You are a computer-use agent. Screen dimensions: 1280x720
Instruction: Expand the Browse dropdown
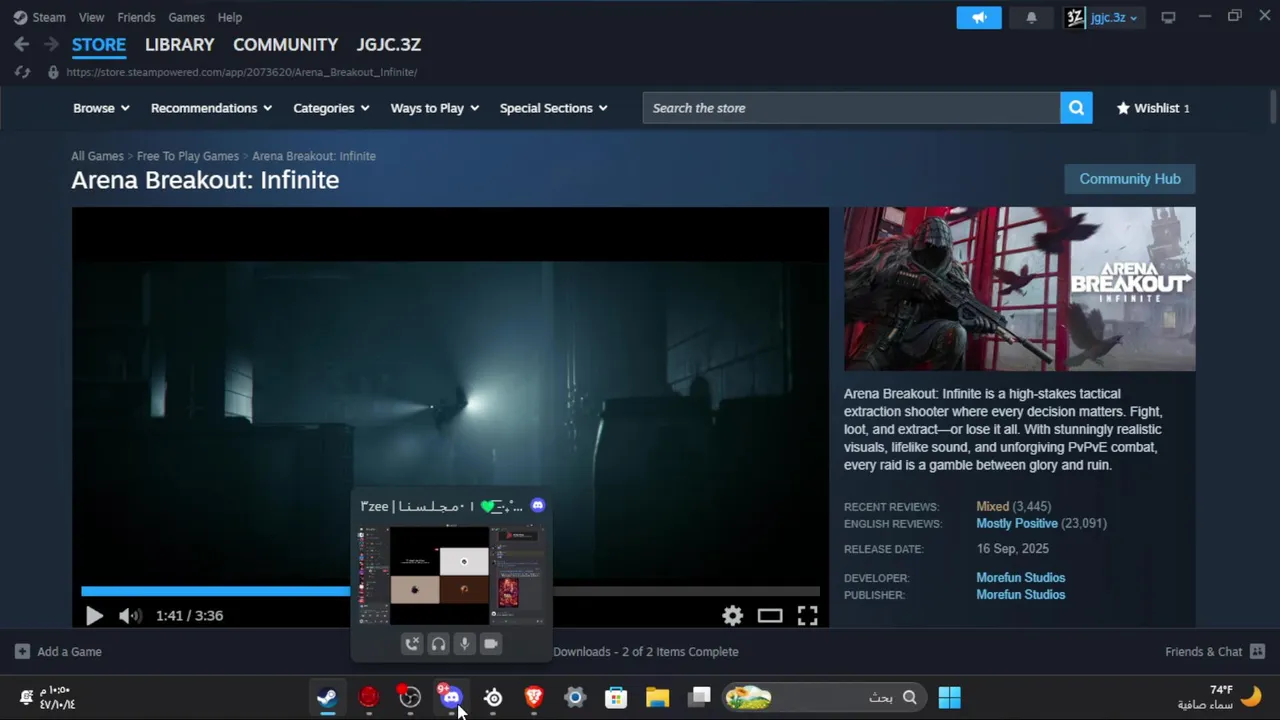tap(101, 108)
